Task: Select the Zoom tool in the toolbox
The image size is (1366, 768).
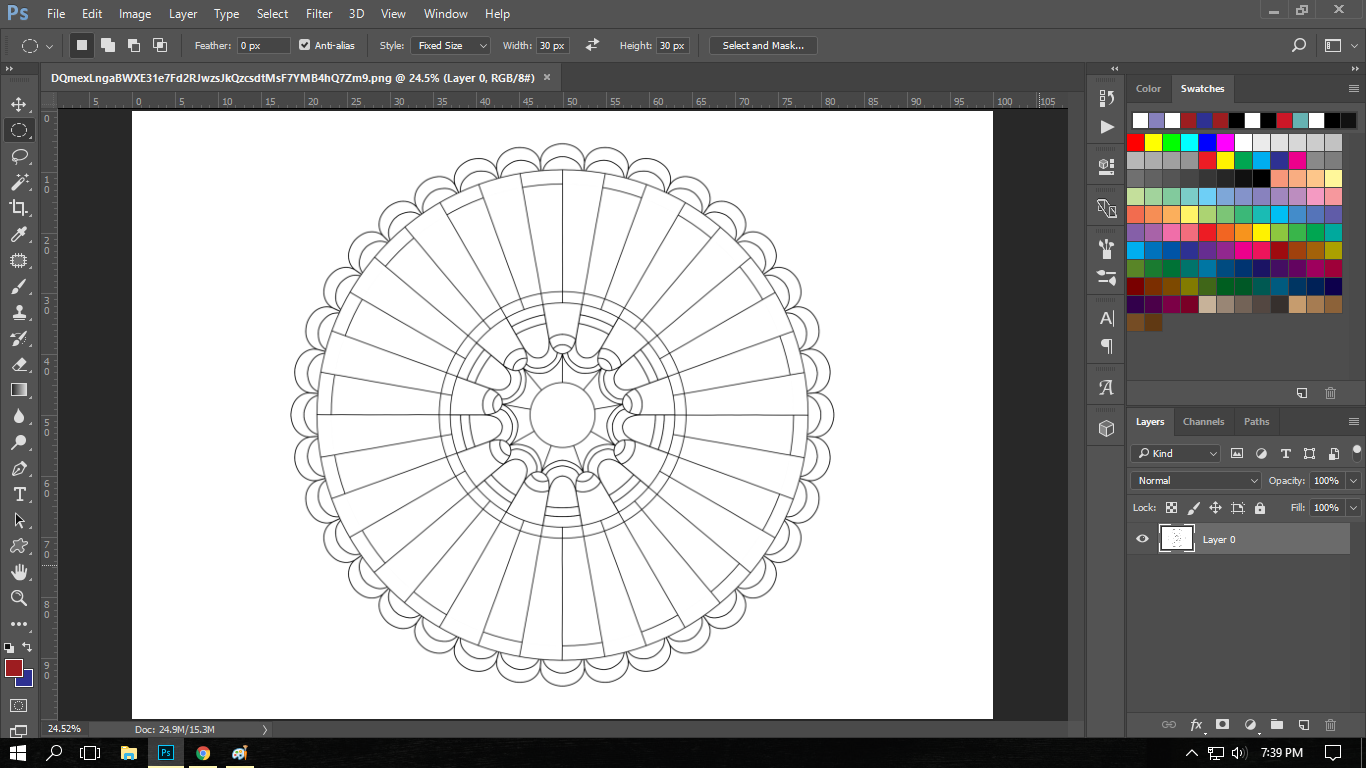Action: click(19, 598)
